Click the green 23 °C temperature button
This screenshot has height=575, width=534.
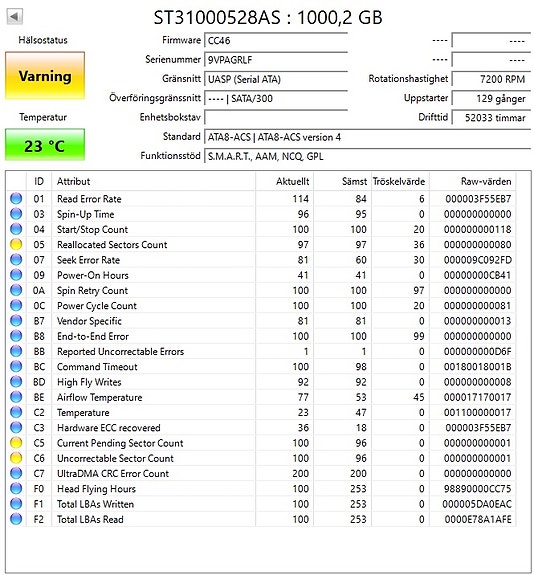click(x=45, y=145)
